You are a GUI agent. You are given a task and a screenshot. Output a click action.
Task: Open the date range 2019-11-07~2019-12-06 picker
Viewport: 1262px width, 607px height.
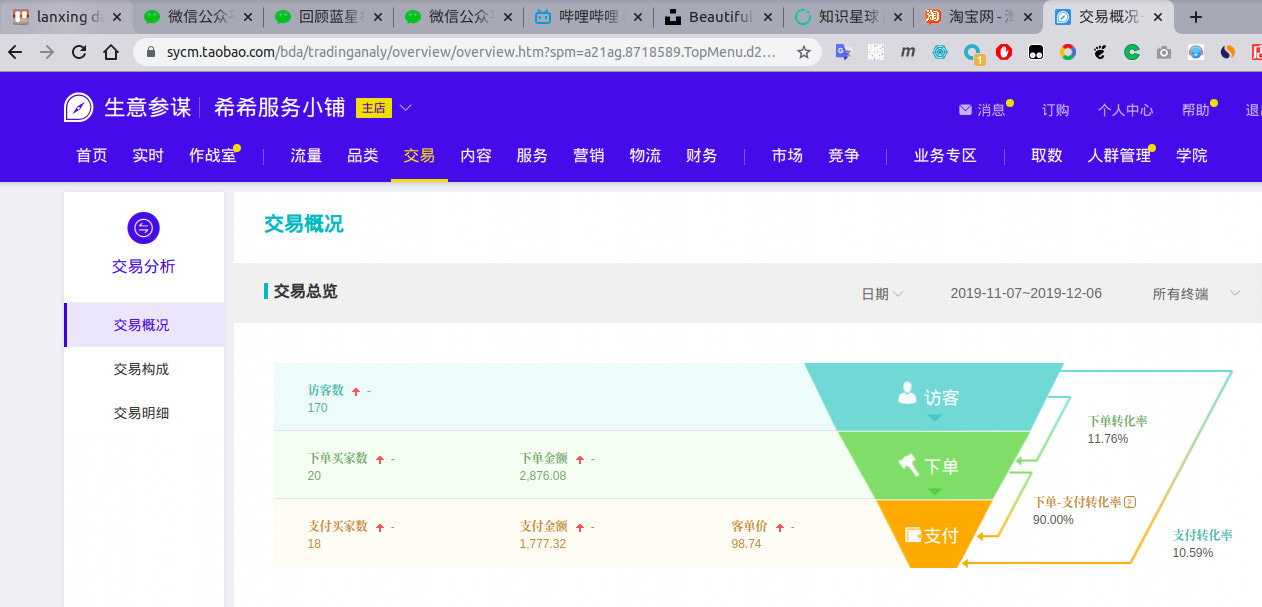click(1026, 293)
